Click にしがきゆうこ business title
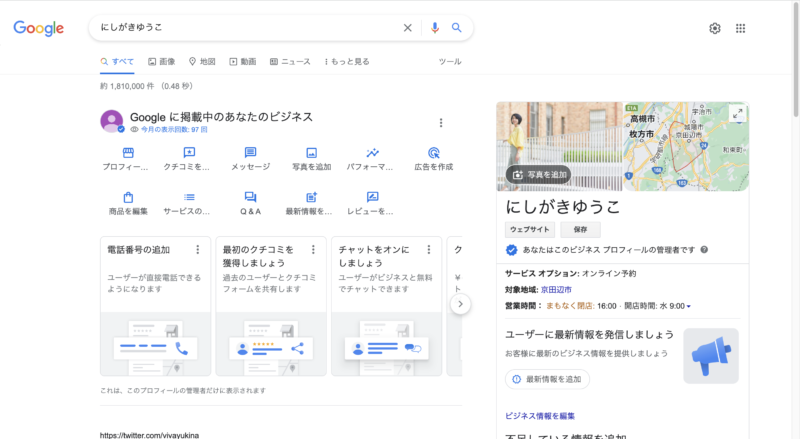This screenshot has width=800, height=439. [x=563, y=207]
